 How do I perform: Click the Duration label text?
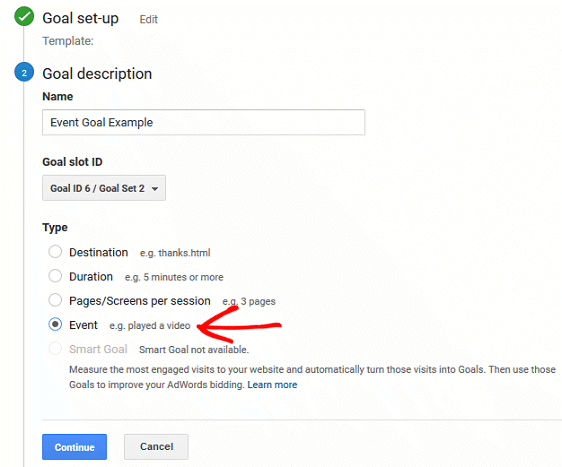click(91, 277)
